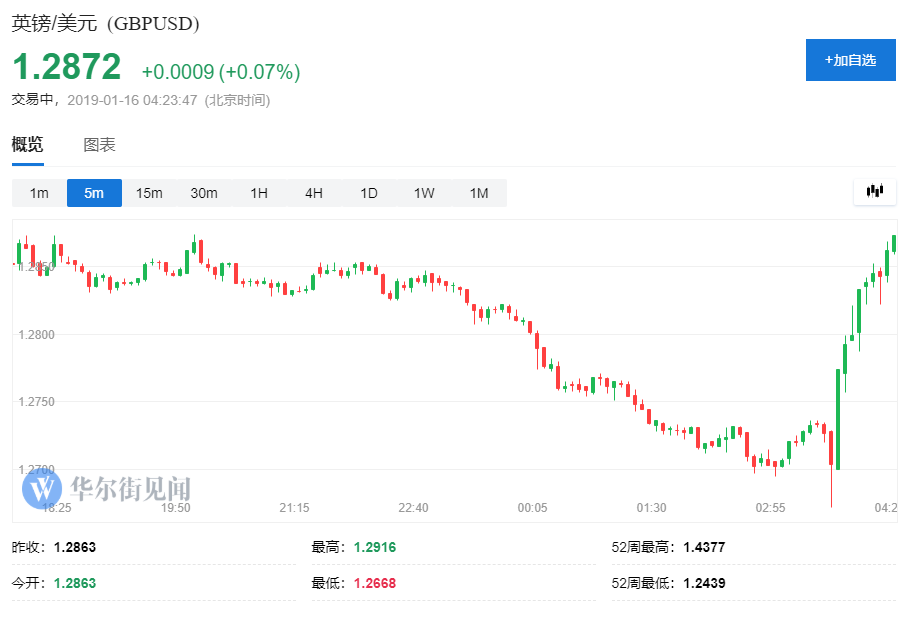Select the 1m timeframe
This screenshot has width=909, height=622.
39,193
